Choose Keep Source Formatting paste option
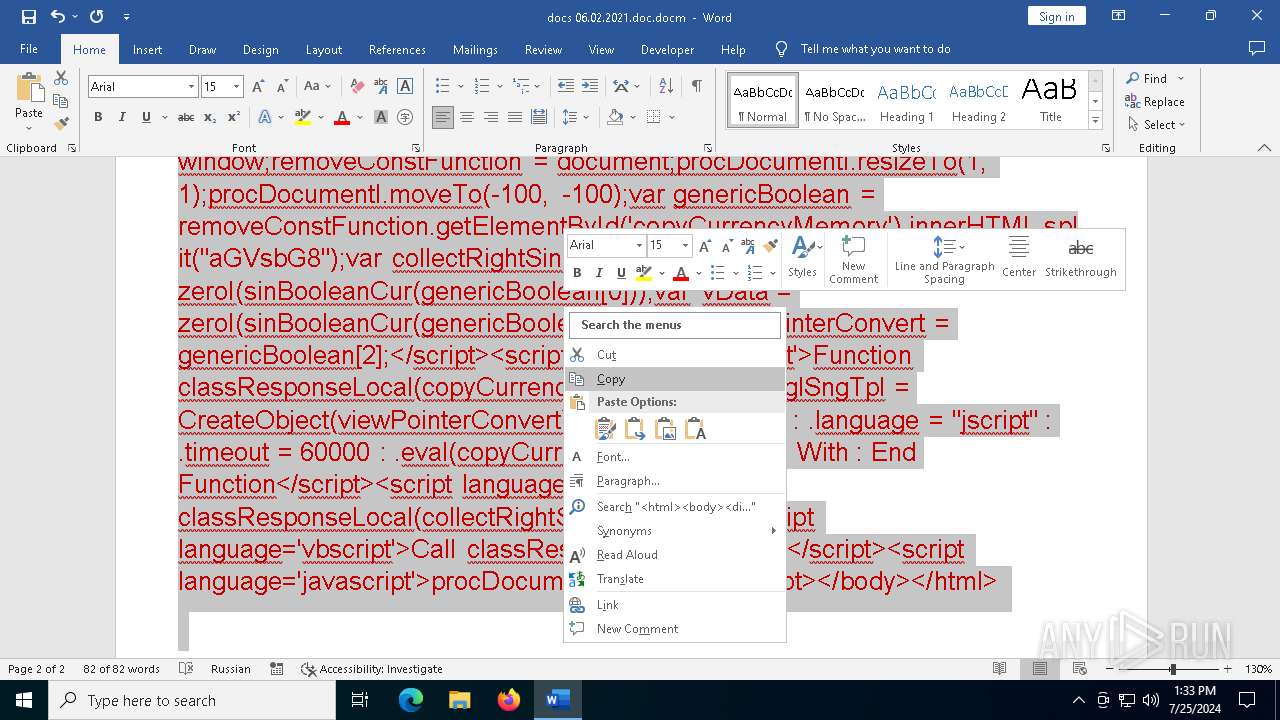This screenshot has height=720, width=1280. (x=606, y=430)
